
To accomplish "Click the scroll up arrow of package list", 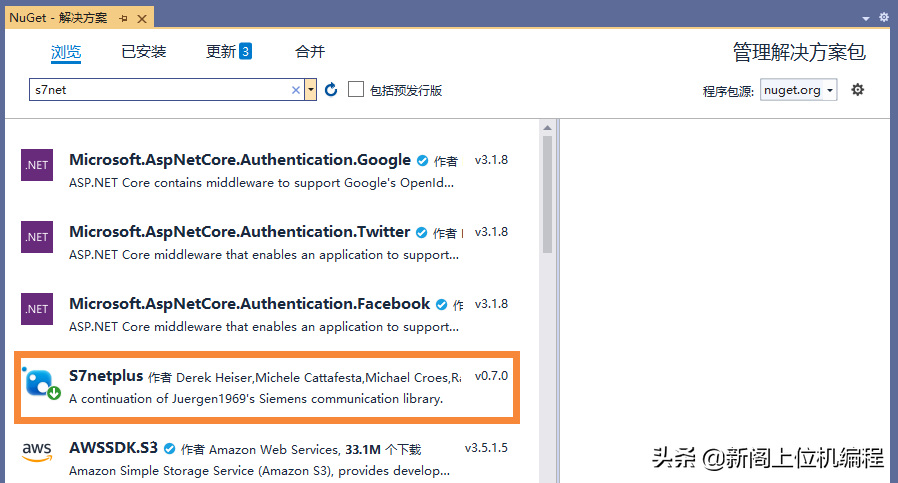I will 548,128.
